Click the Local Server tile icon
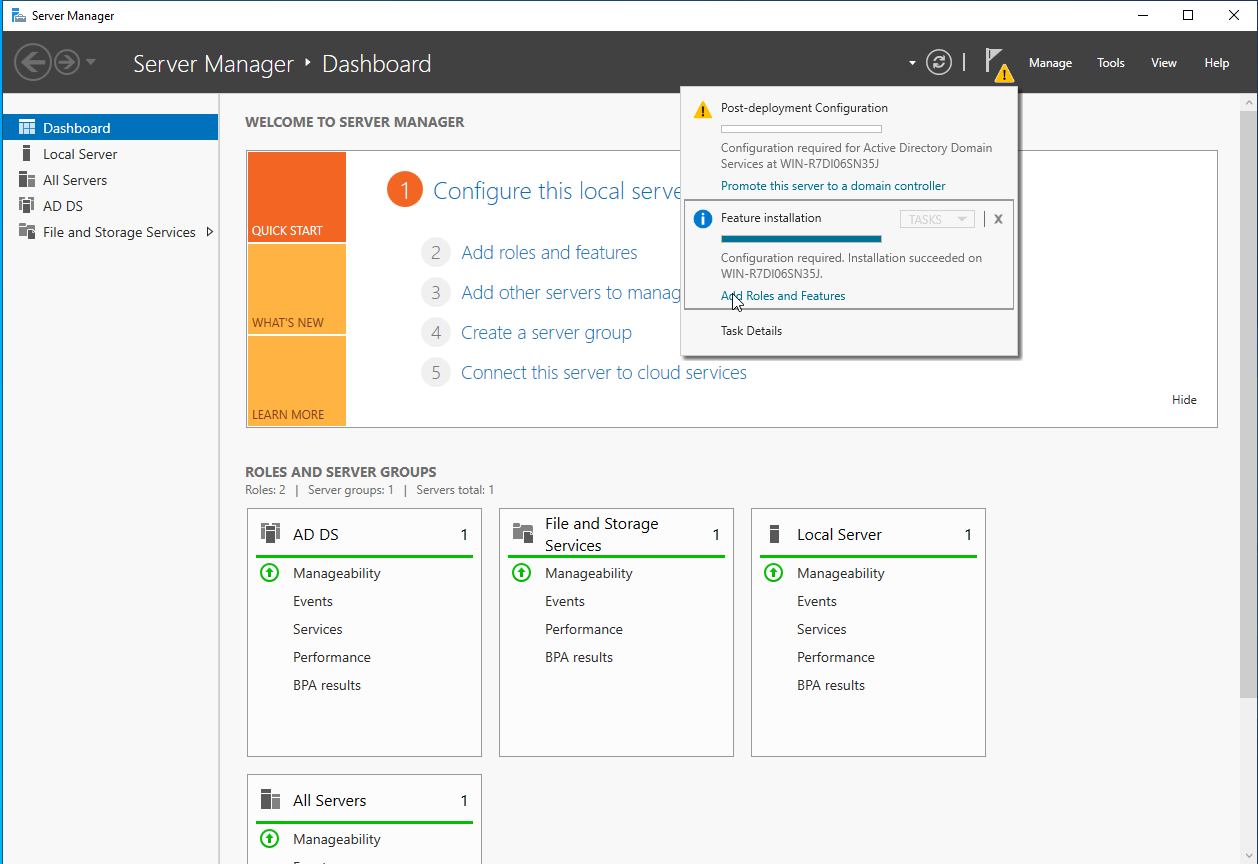The height and width of the screenshot is (864, 1258). coord(774,534)
